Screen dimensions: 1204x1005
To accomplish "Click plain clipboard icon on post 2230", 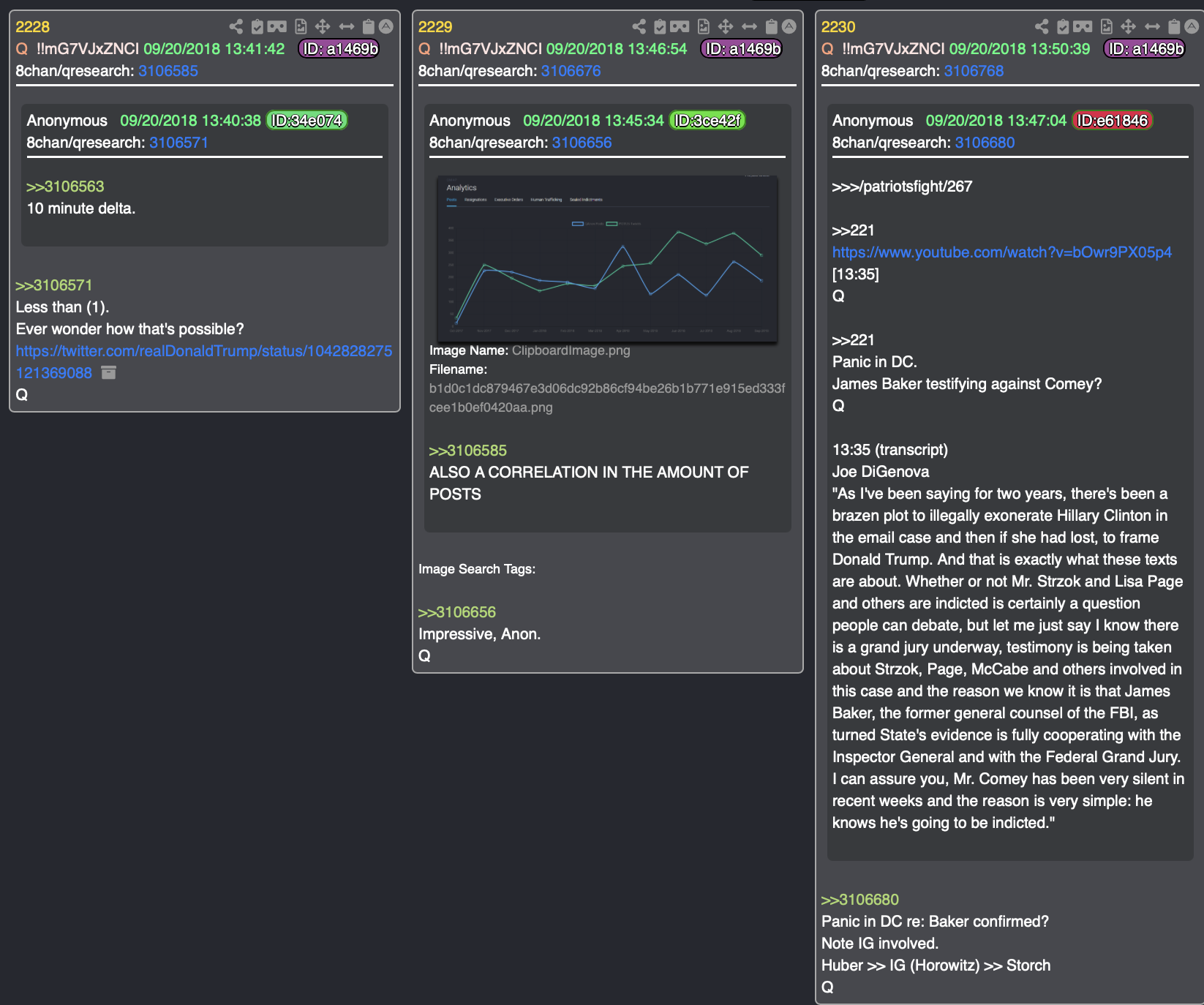I will (1175, 27).
